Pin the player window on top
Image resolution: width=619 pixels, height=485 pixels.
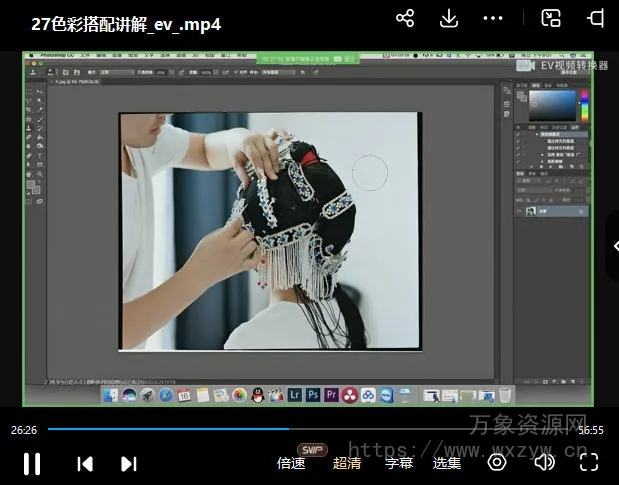point(596,19)
